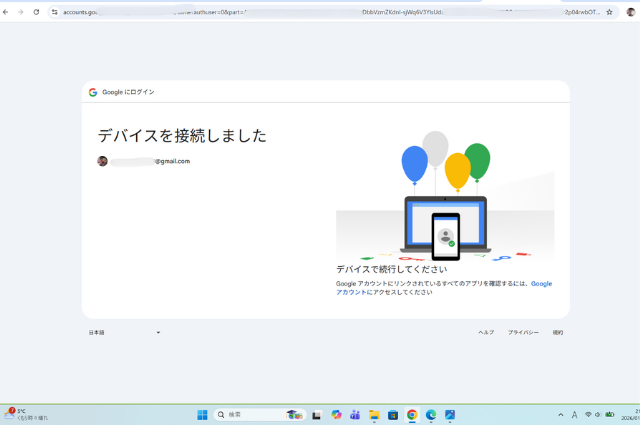Launch File Explorer from the taskbar
Image resolution: width=640 pixels, height=425 pixels.
(x=374, y=415)
